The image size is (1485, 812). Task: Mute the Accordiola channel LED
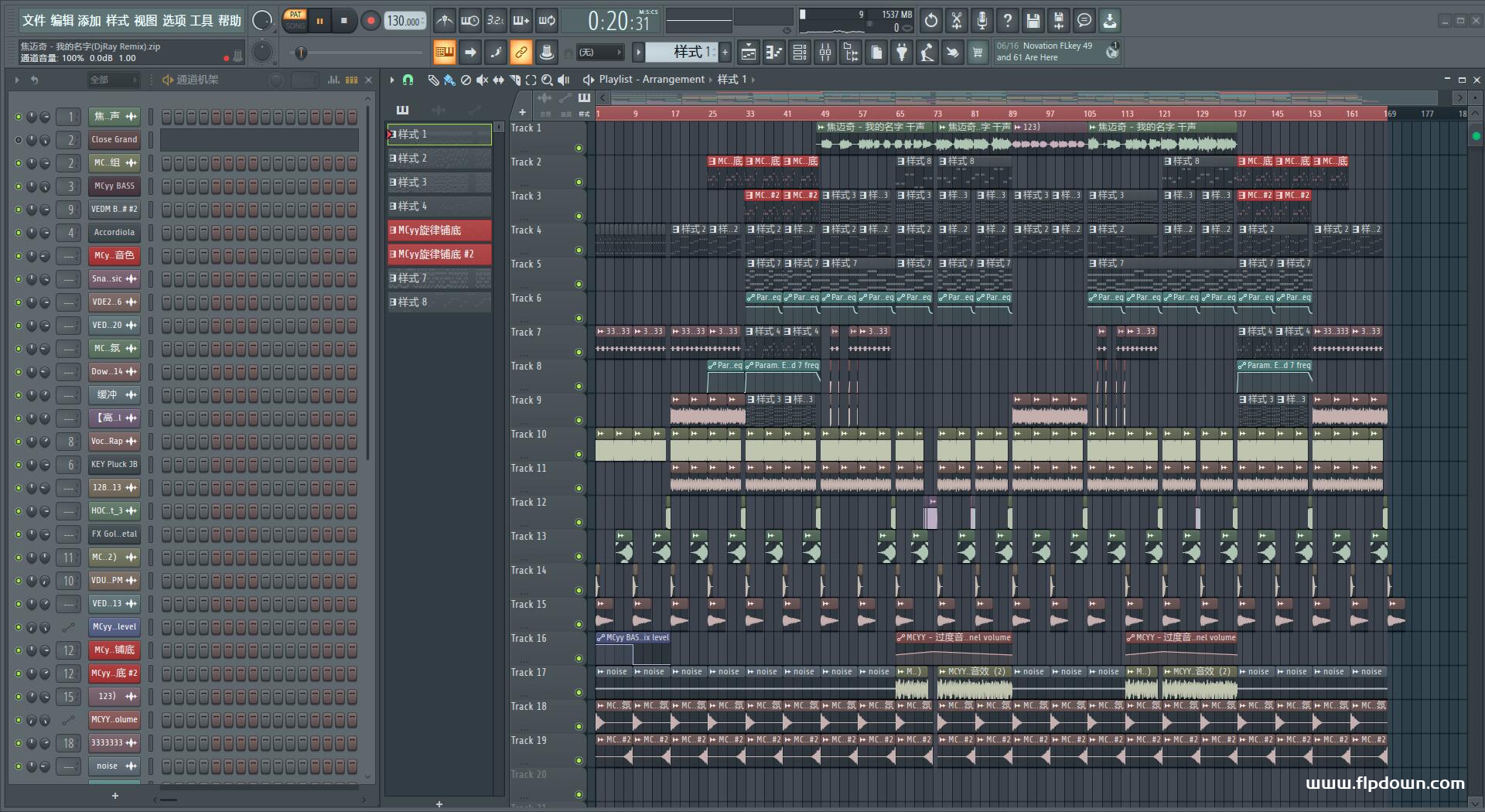pyautogui.click(x=19, y=233)
